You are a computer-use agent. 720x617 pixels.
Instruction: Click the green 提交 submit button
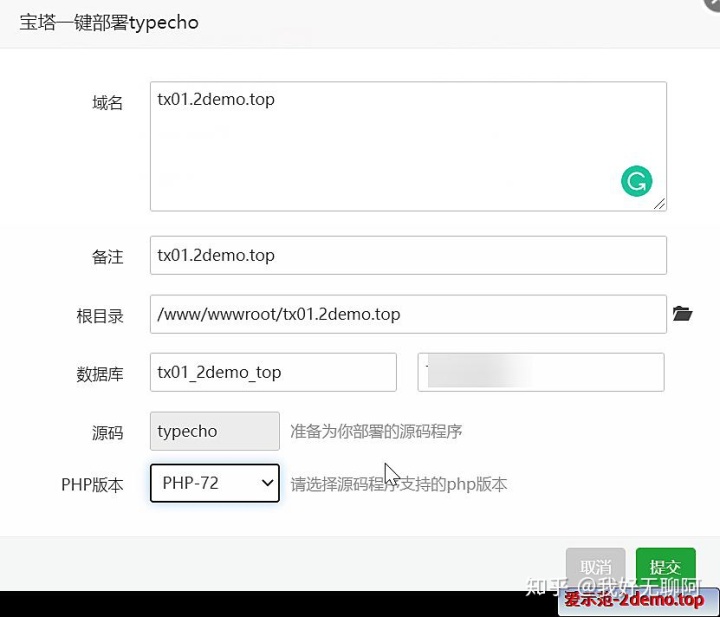pos(665,567)
